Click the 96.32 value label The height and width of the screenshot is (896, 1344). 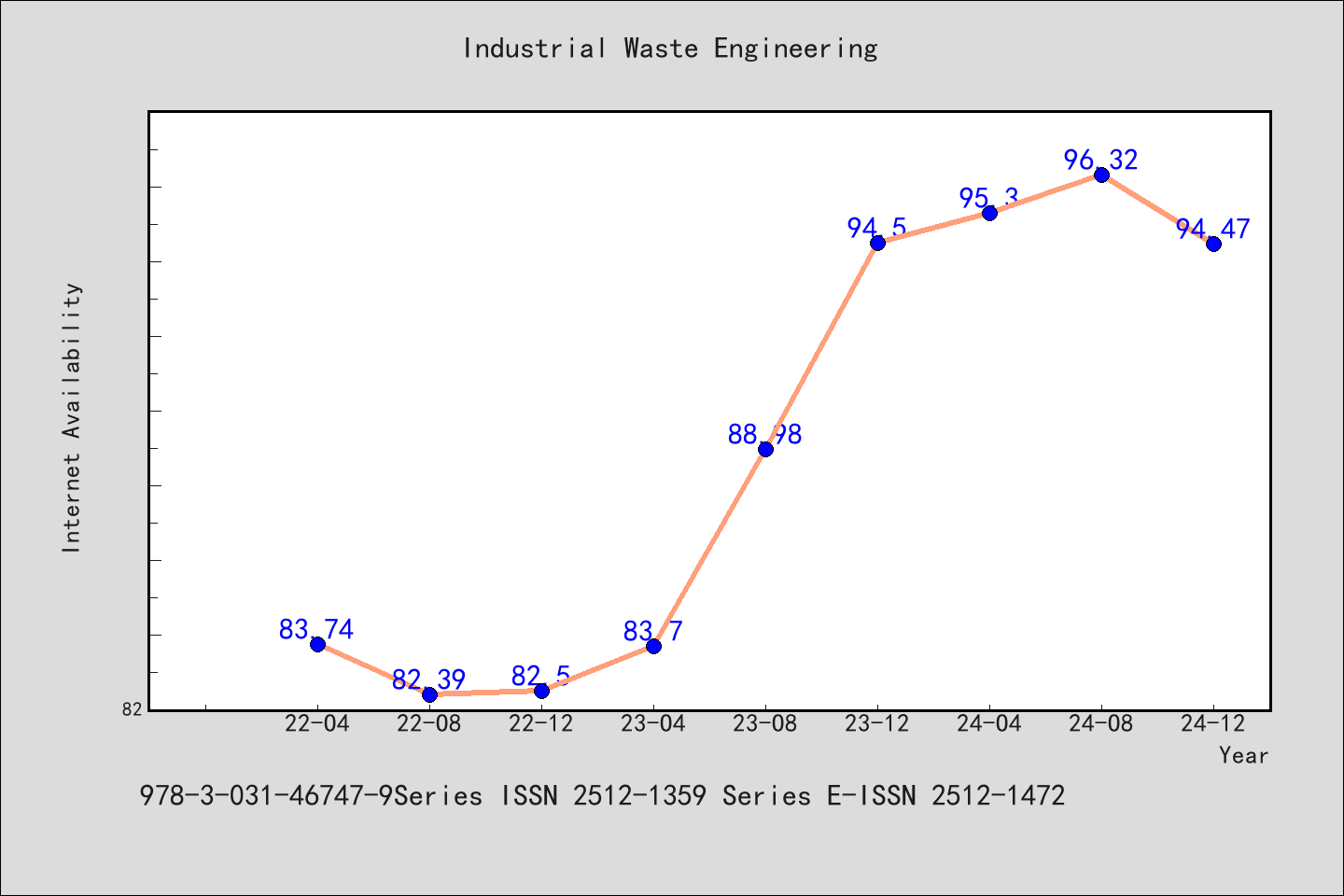click(x=1100, y=160)
